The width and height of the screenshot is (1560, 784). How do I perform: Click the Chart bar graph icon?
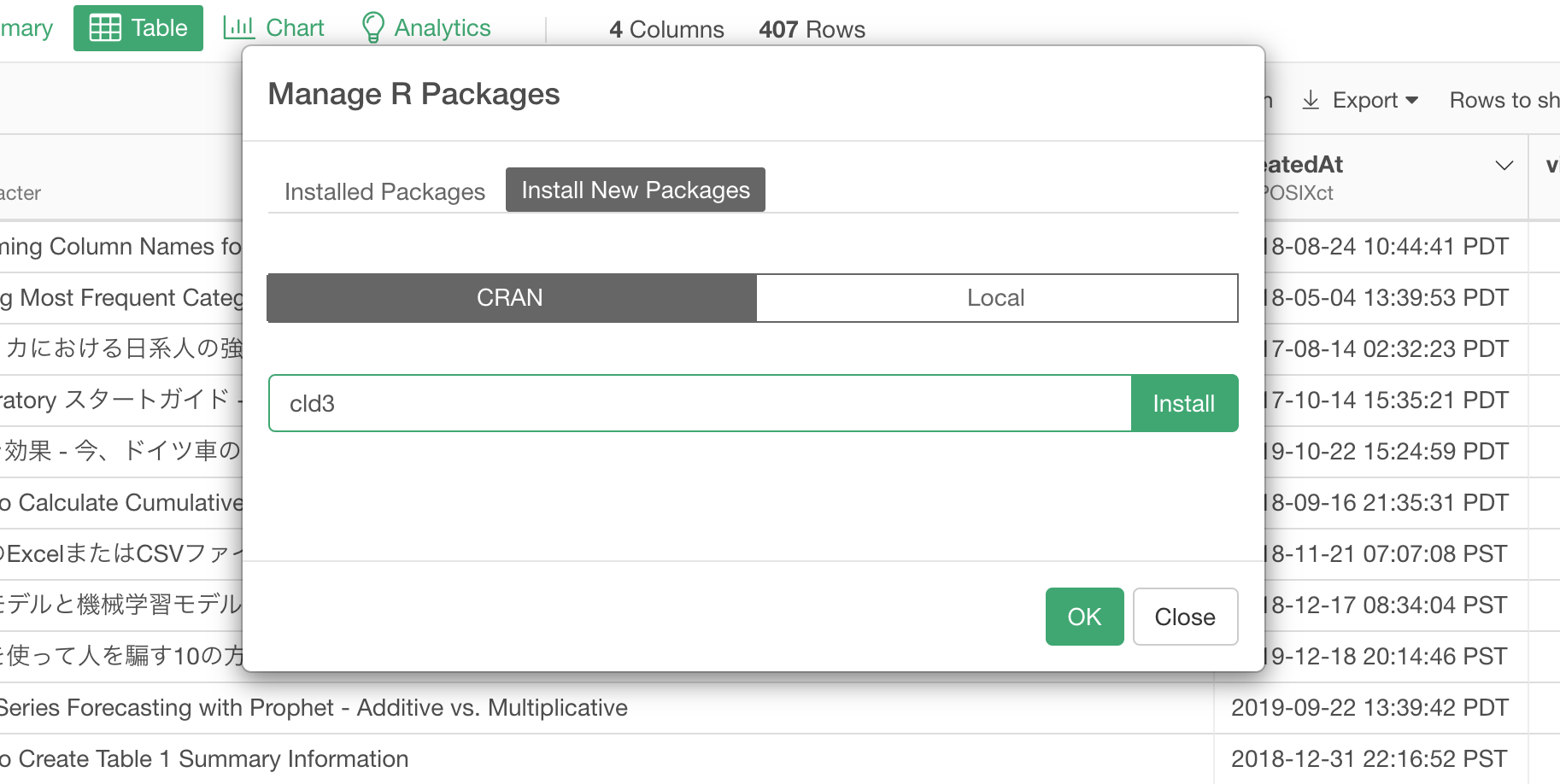pyautogui.click(x=238, y=28)
